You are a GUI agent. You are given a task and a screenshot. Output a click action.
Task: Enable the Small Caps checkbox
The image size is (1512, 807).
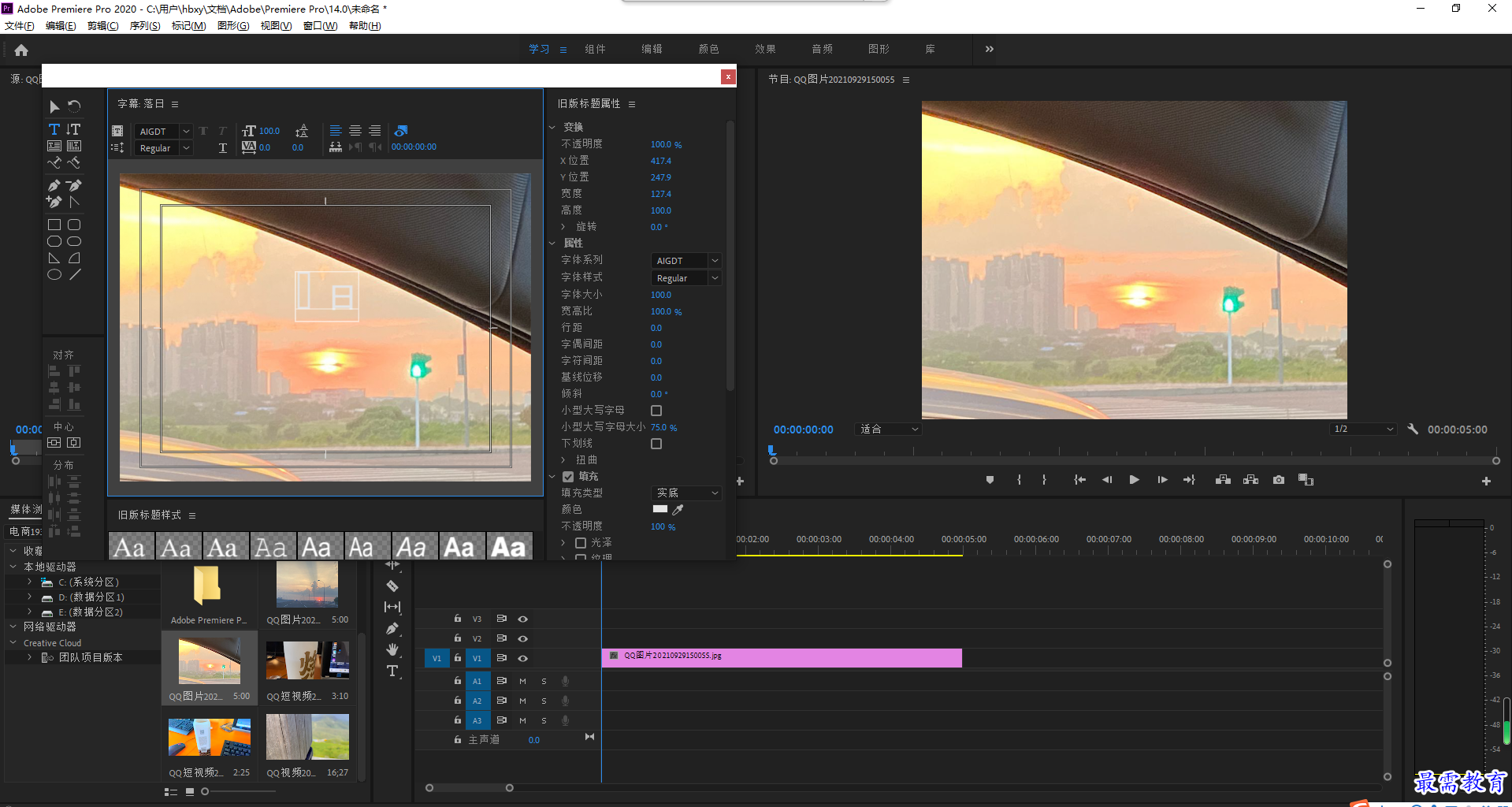pos(656,411)
